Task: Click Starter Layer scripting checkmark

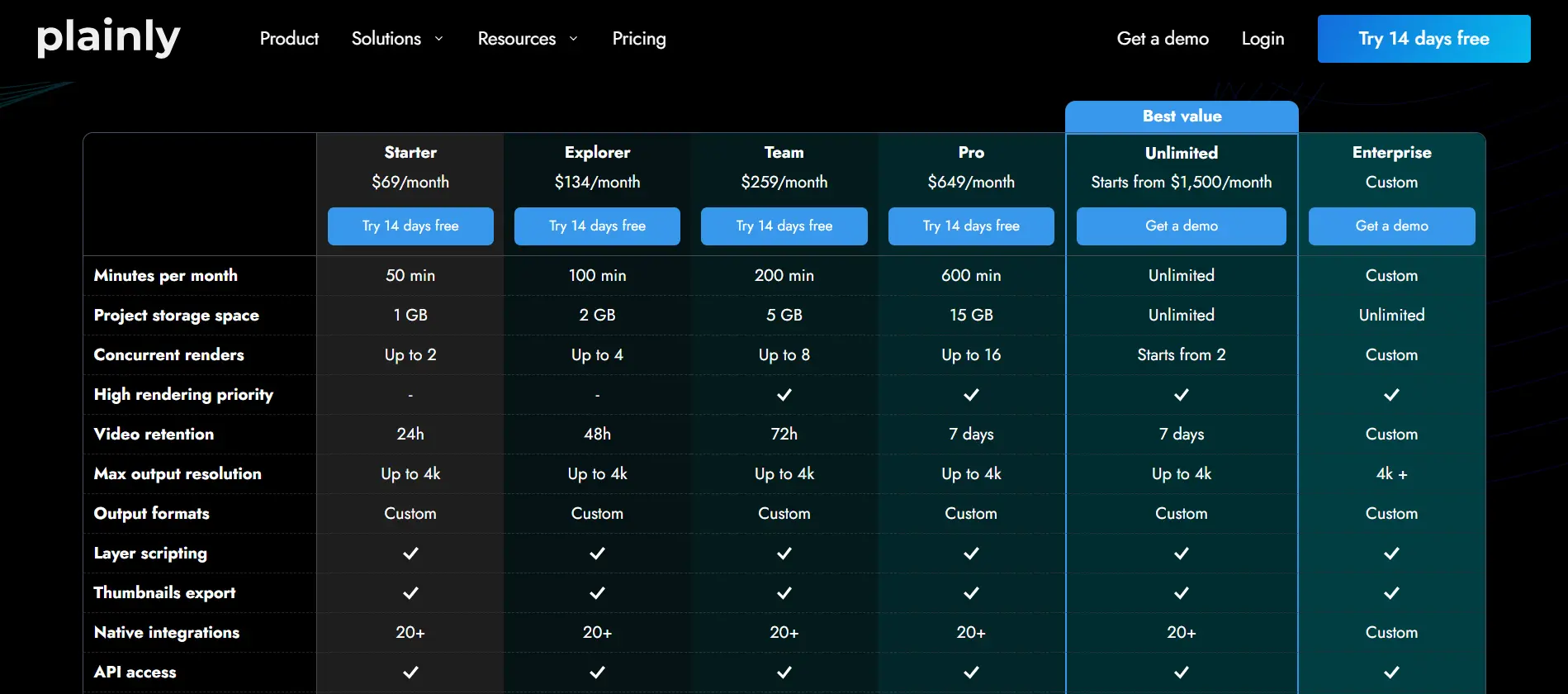Action: [x=410, y=554]
